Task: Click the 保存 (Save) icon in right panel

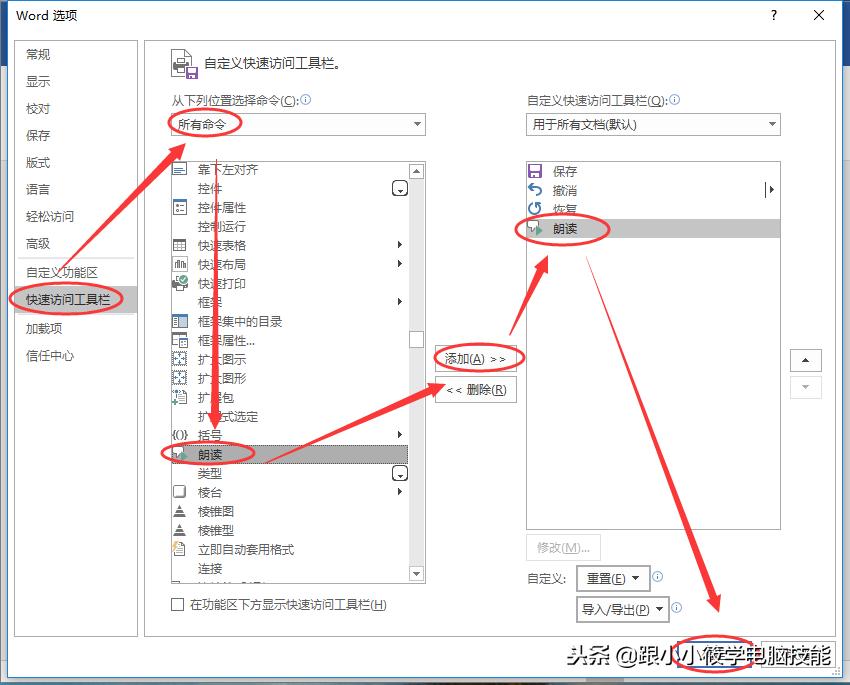Action: (536, 170)
